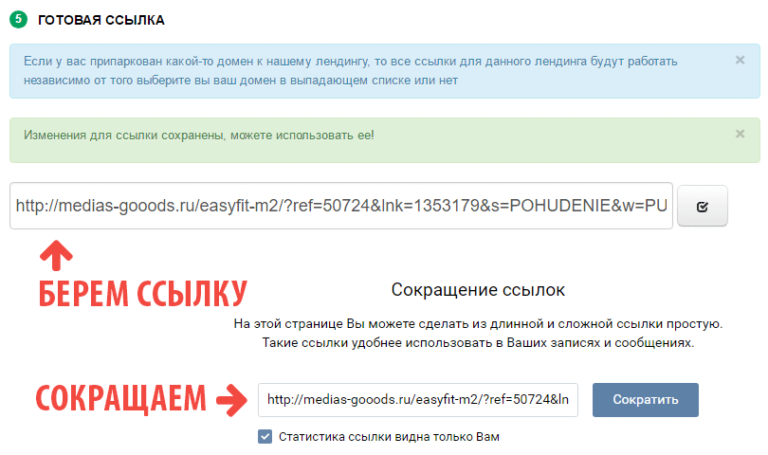The width and height of the screenshot is (768, 455).
Task: Click the label 'Статистика ссылки видна только Вам'
Action: pos(389,436)
